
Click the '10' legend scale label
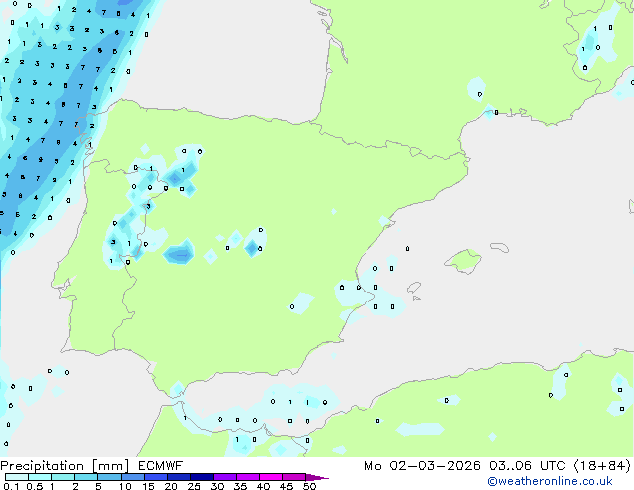[x=125, y=486]
